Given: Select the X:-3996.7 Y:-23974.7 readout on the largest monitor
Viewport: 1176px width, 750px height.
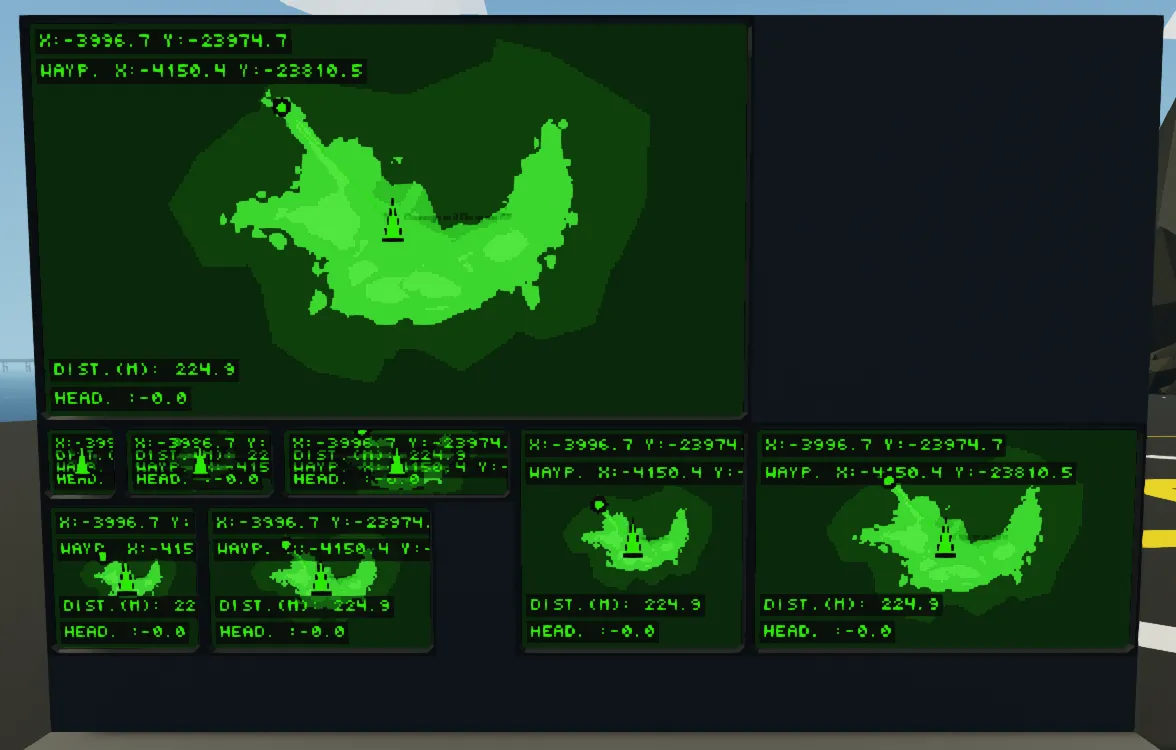Looking at the screenshot, I should click(164, 41).
